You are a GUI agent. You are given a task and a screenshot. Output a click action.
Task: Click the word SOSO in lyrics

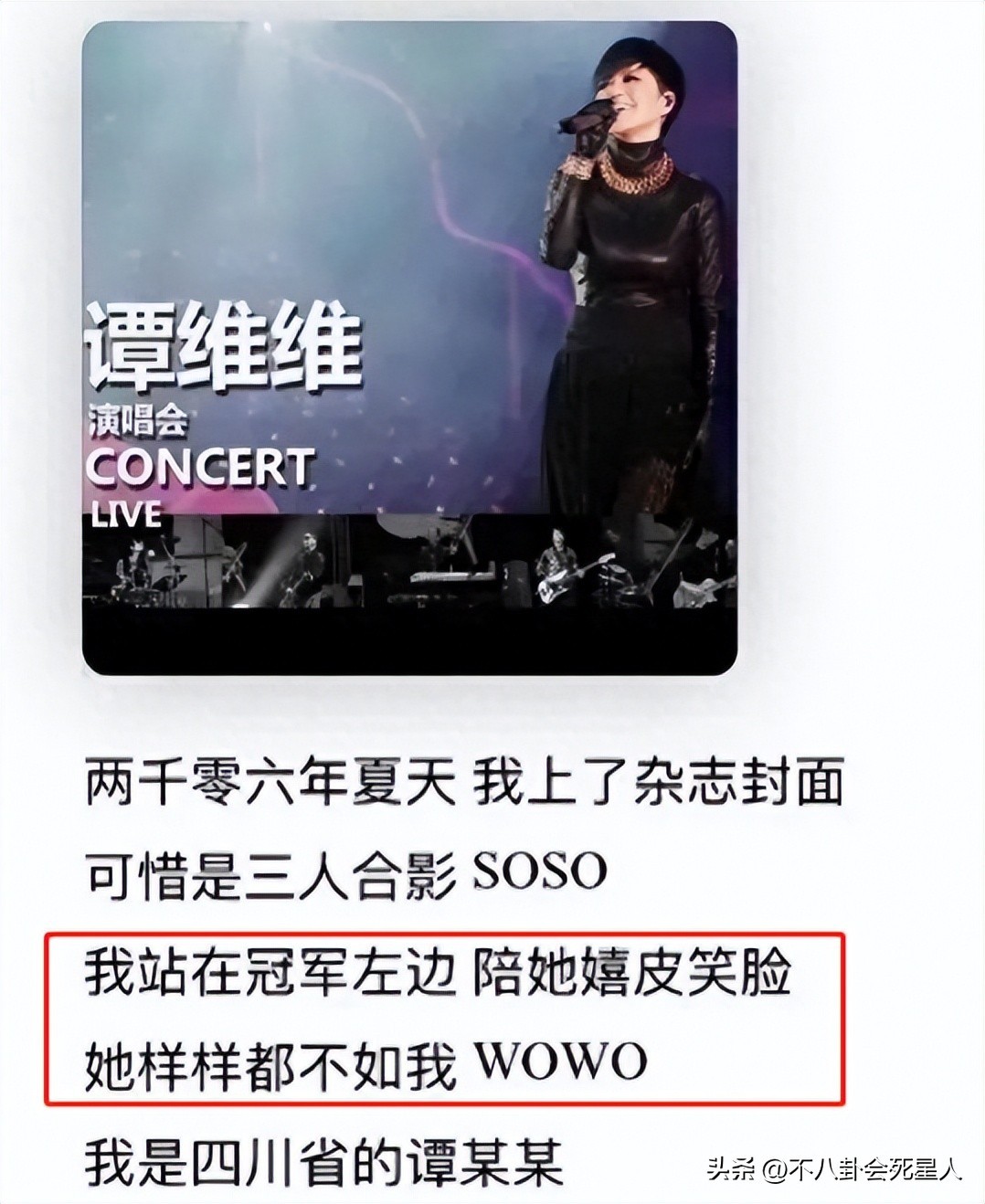point(540,872)
